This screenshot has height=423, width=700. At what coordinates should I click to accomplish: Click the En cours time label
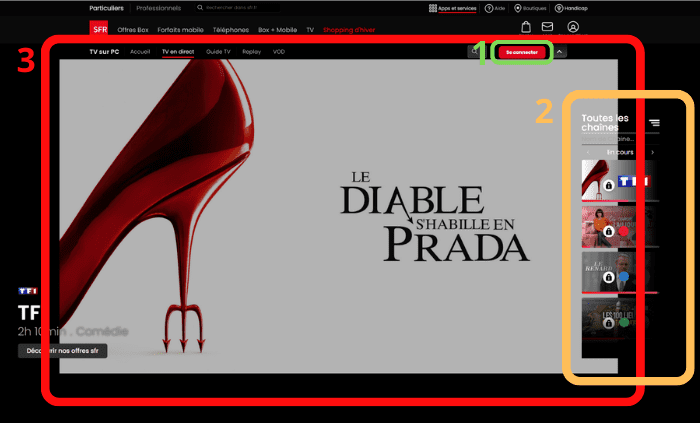click(620, 152)
